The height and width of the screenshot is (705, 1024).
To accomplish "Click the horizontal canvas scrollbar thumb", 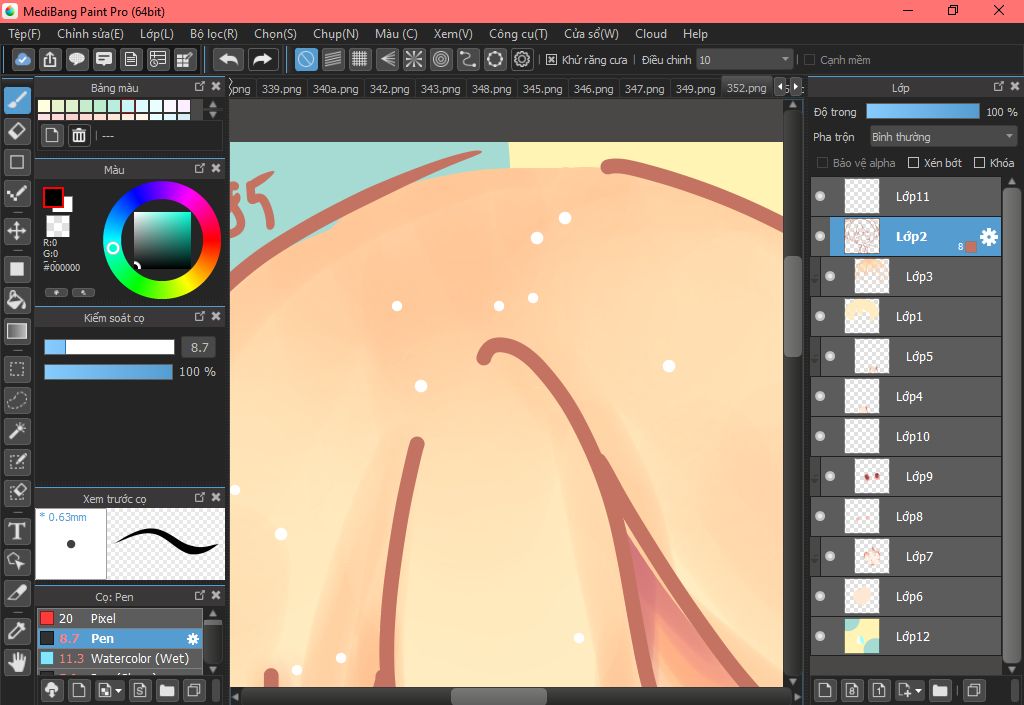I will click(499, 697).
